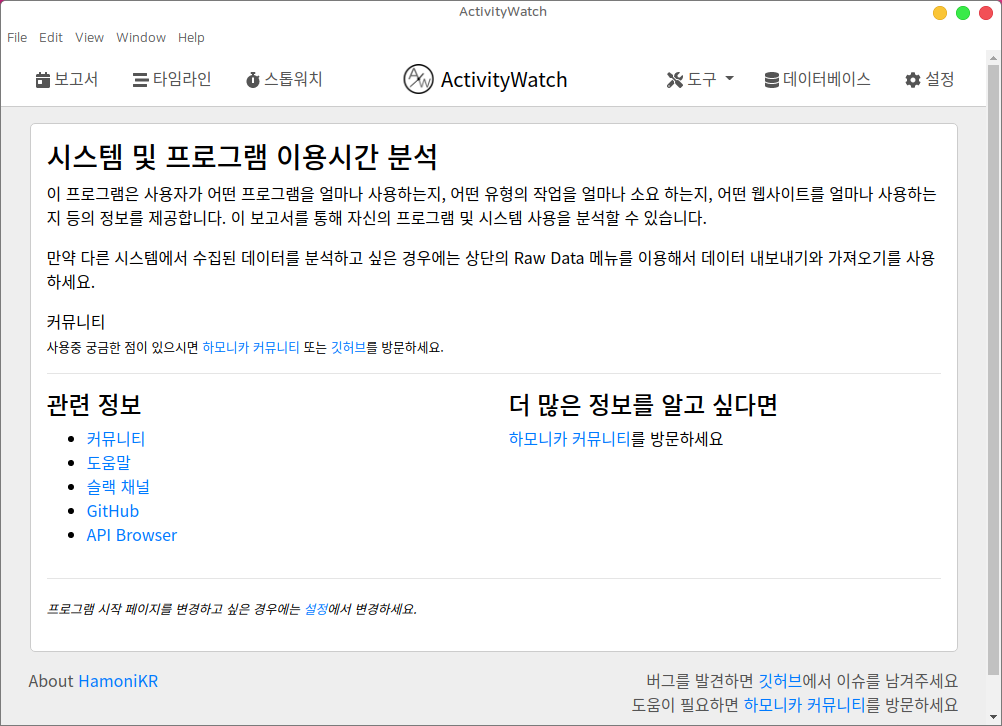This screenshot has width=1002, height=726.
Task: Click the database icon beside 데이터베이스
Action: (771, 80)
